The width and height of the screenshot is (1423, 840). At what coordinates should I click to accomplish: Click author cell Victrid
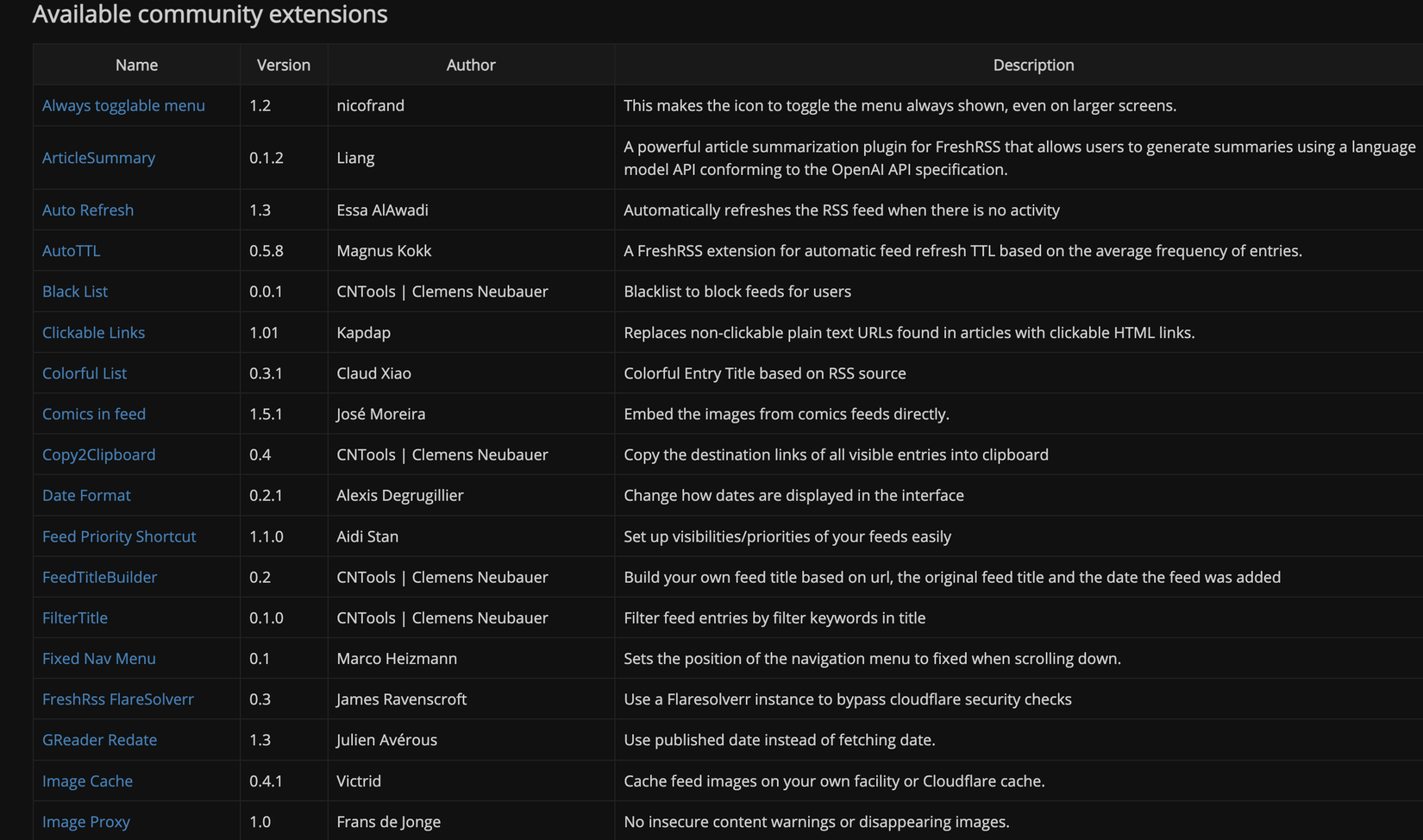click(x=359, y=780)
